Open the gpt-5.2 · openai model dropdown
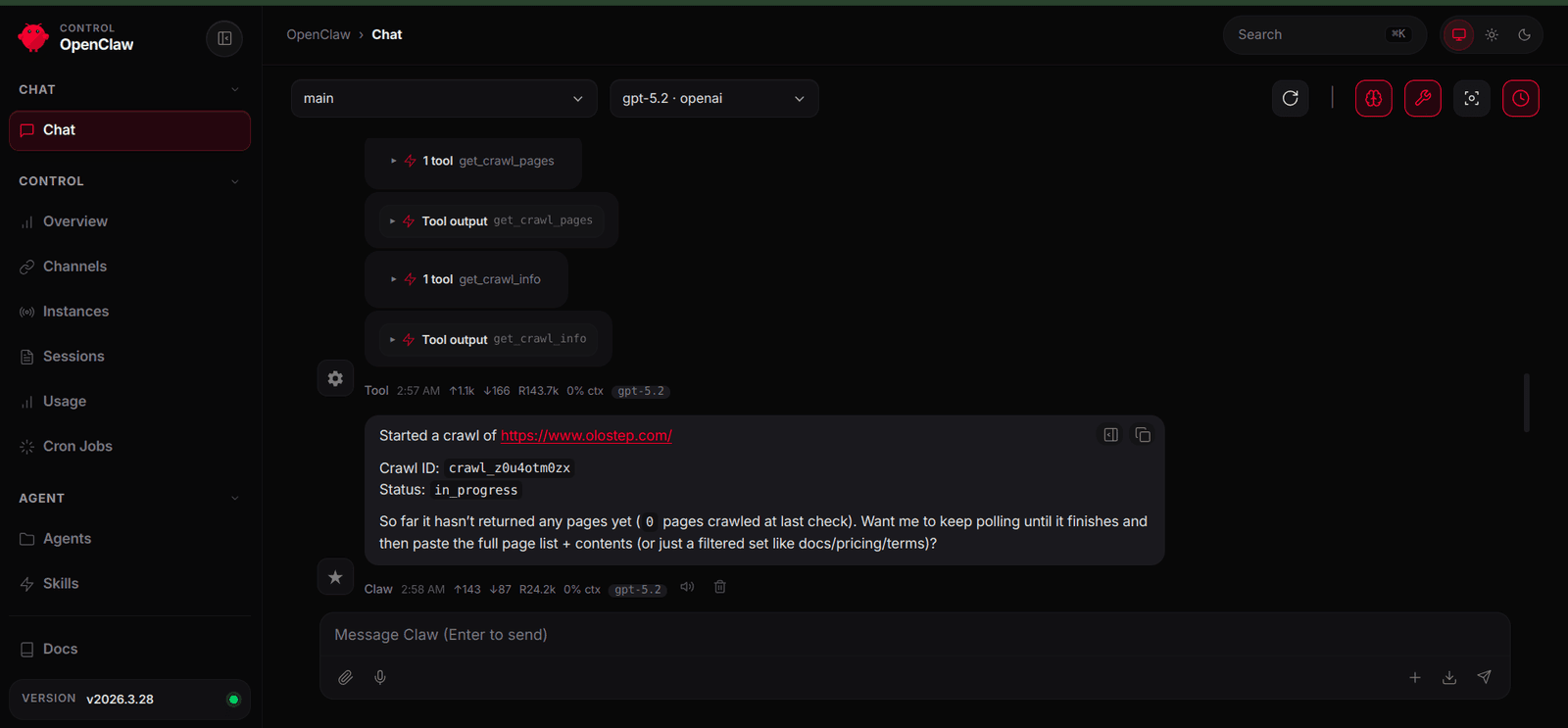This screenshot has height=728, width=1568. [713, 98]
